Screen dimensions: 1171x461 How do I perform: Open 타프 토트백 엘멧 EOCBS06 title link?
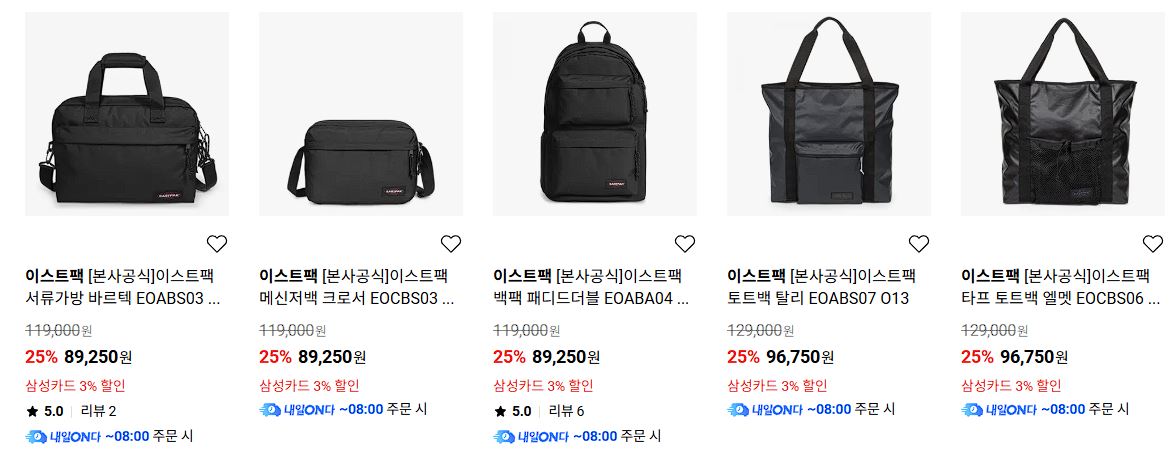pos(1060,288)
